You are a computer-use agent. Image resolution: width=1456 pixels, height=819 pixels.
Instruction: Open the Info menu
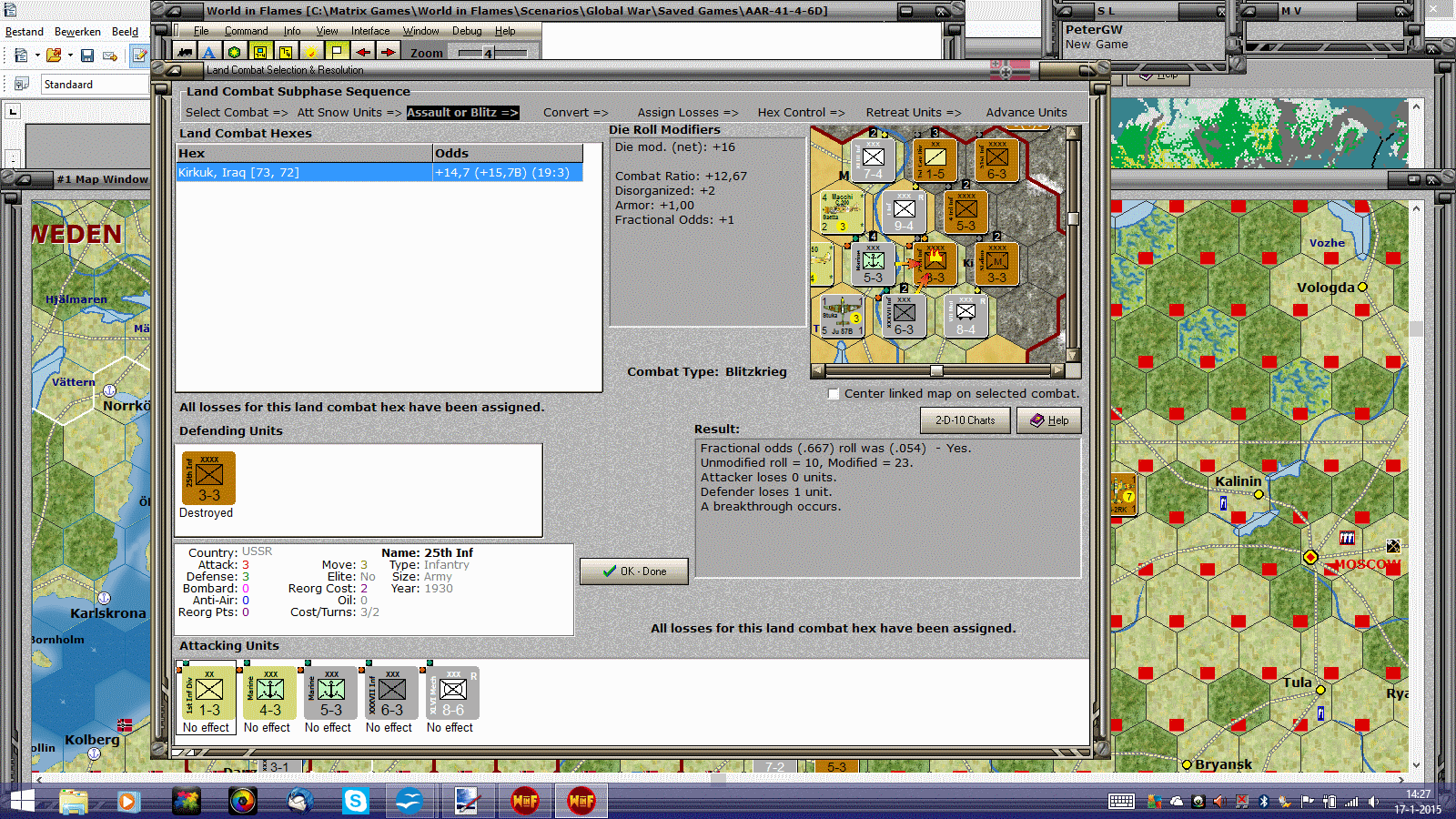point(291,31)
